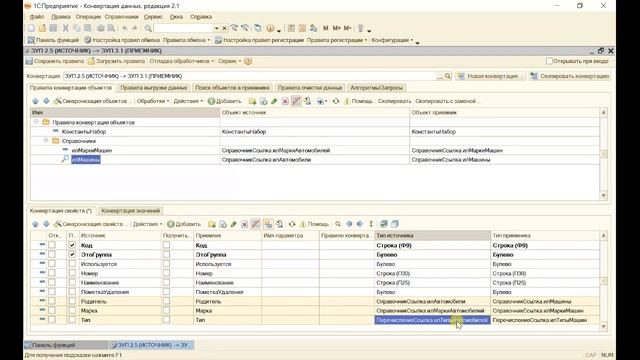Click the Тип источника column header
Screen dimensions: 640x360
point(432,236)
